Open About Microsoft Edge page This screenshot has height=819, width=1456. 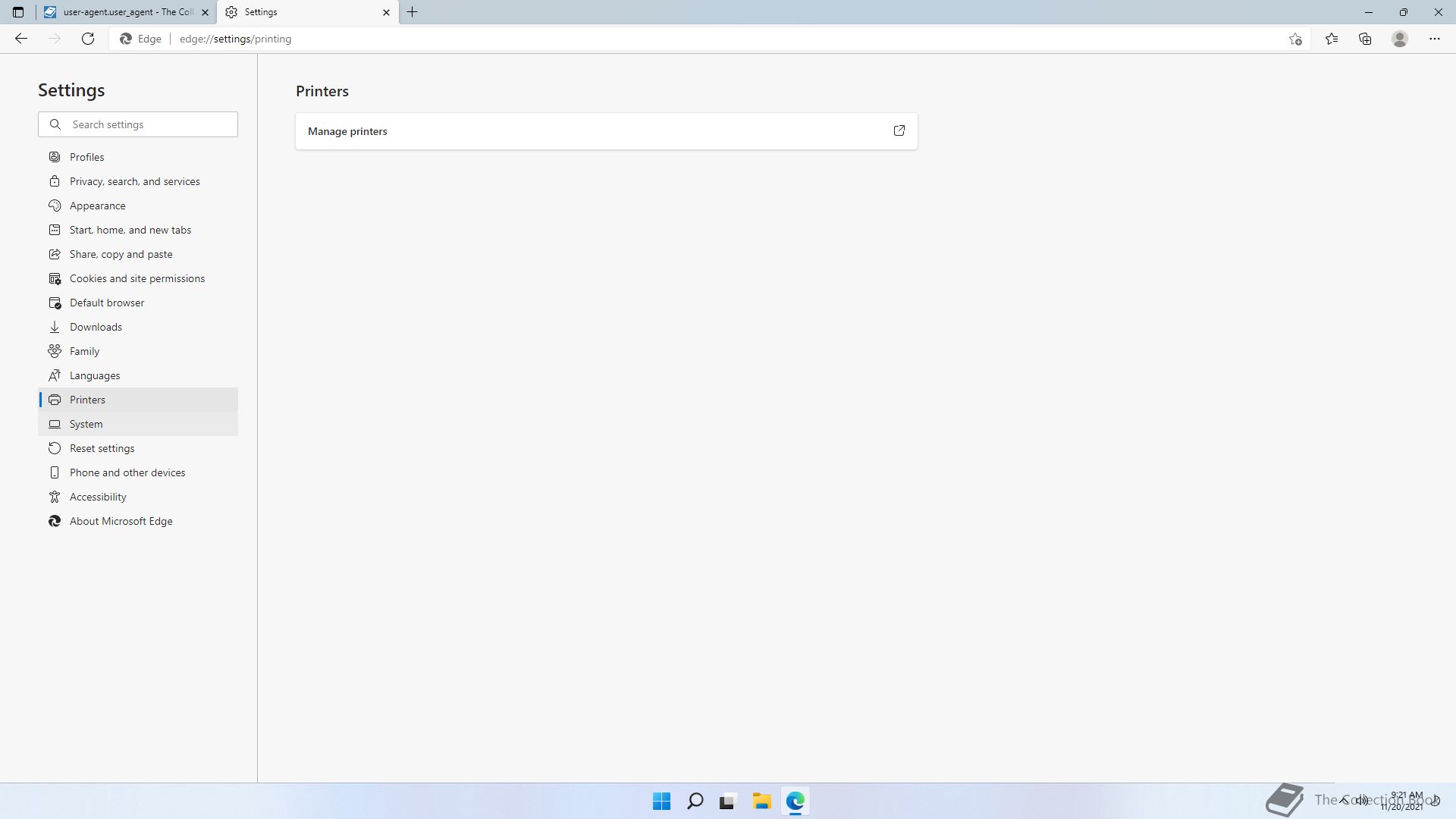click(x=121, y=521)
